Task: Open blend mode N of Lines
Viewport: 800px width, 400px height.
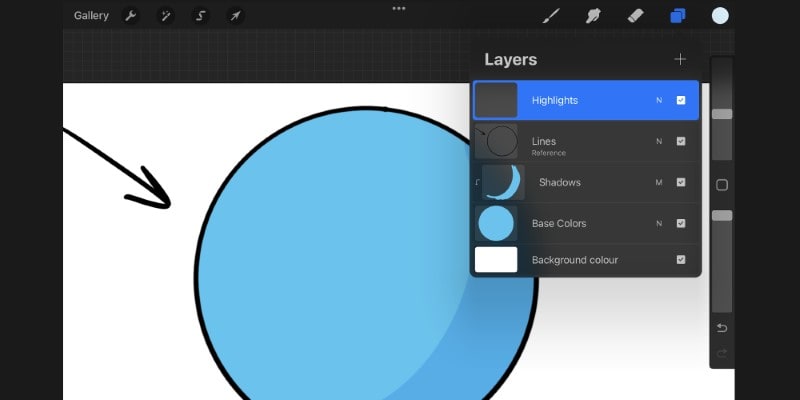Action: [x=659, y=141]
